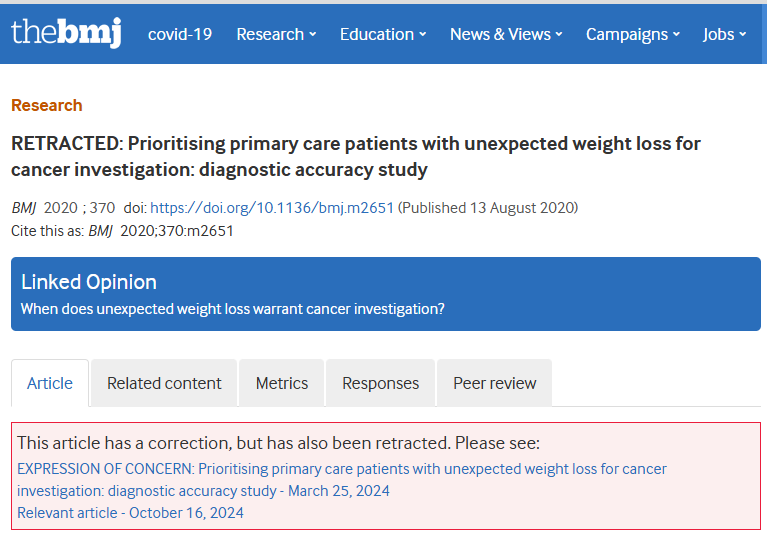Open the doi.org/10.1136/bmj.m2651 link
The height and width of the screenshot is (540, 767).
pyautogui.click(x=271, y=208)
